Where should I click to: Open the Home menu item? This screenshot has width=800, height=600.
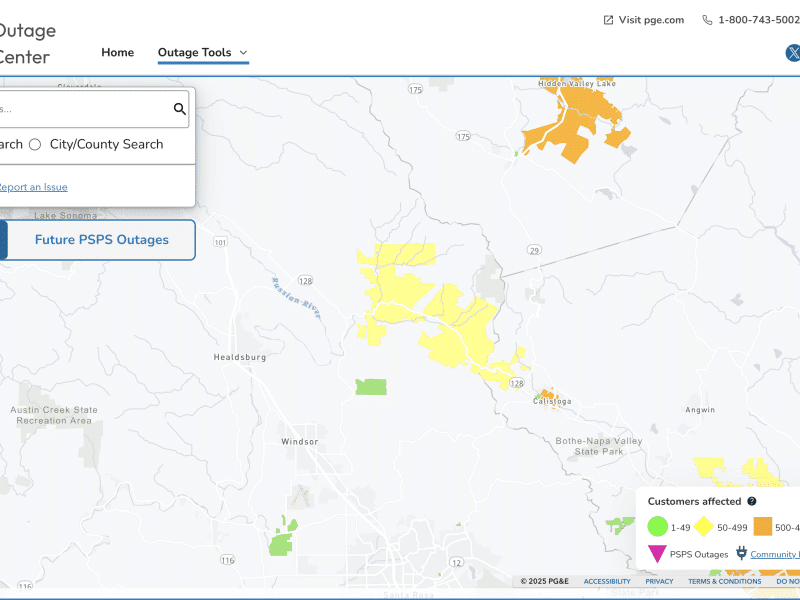click(x=117, y=53)
